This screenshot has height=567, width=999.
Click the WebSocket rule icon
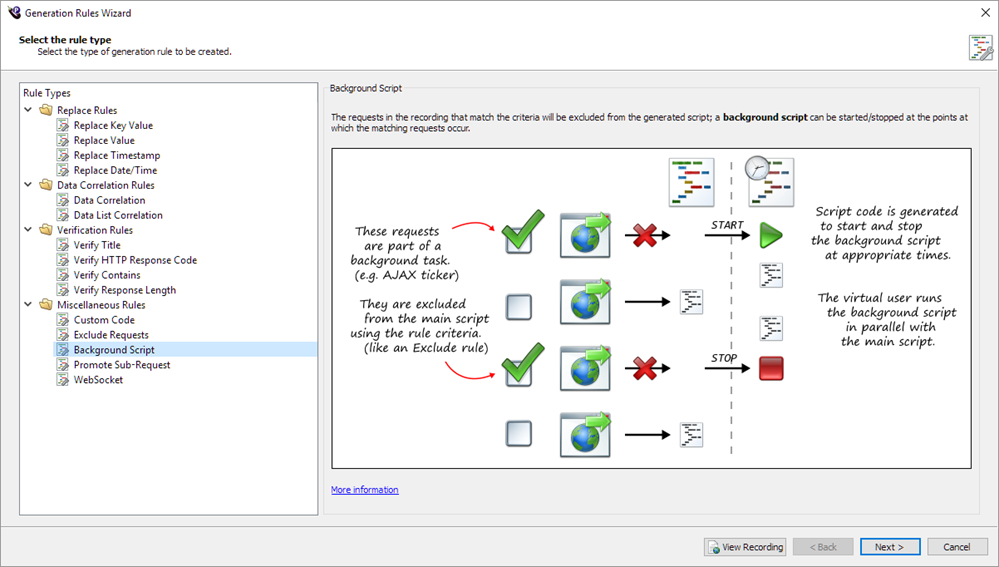tap(63, 381)
